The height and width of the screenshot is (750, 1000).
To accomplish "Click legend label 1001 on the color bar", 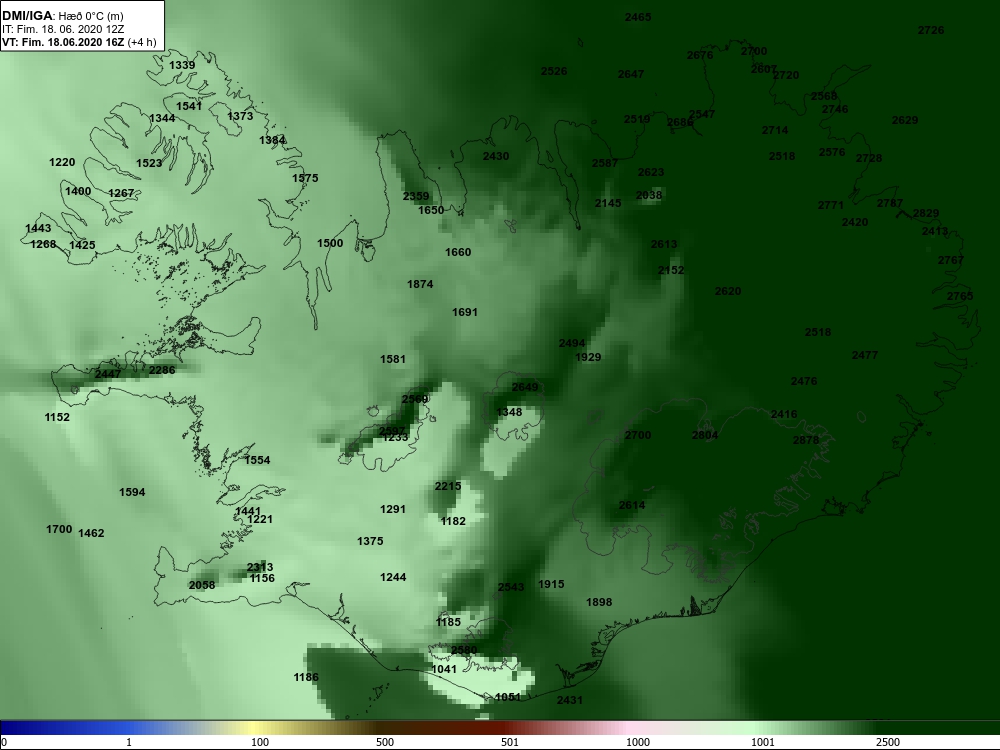I will tap(763, 742).
